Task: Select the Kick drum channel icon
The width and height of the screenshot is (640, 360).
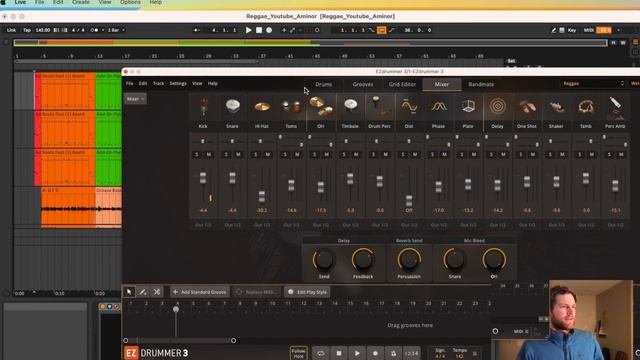Action: point(203,107)
